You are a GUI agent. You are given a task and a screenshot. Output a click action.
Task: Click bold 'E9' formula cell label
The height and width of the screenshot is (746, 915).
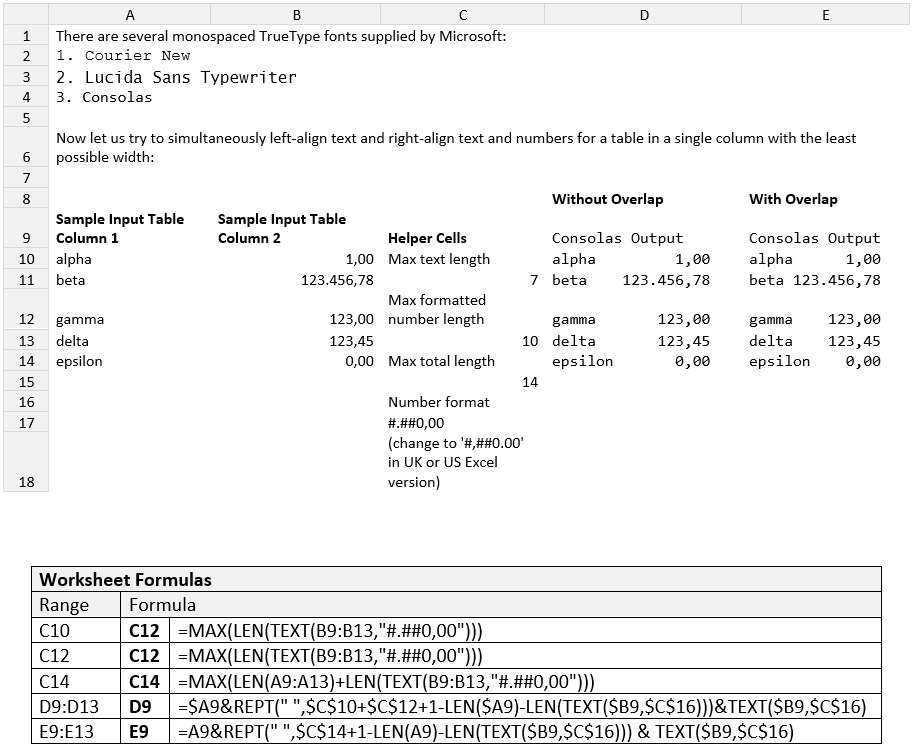tap(139, 731)
